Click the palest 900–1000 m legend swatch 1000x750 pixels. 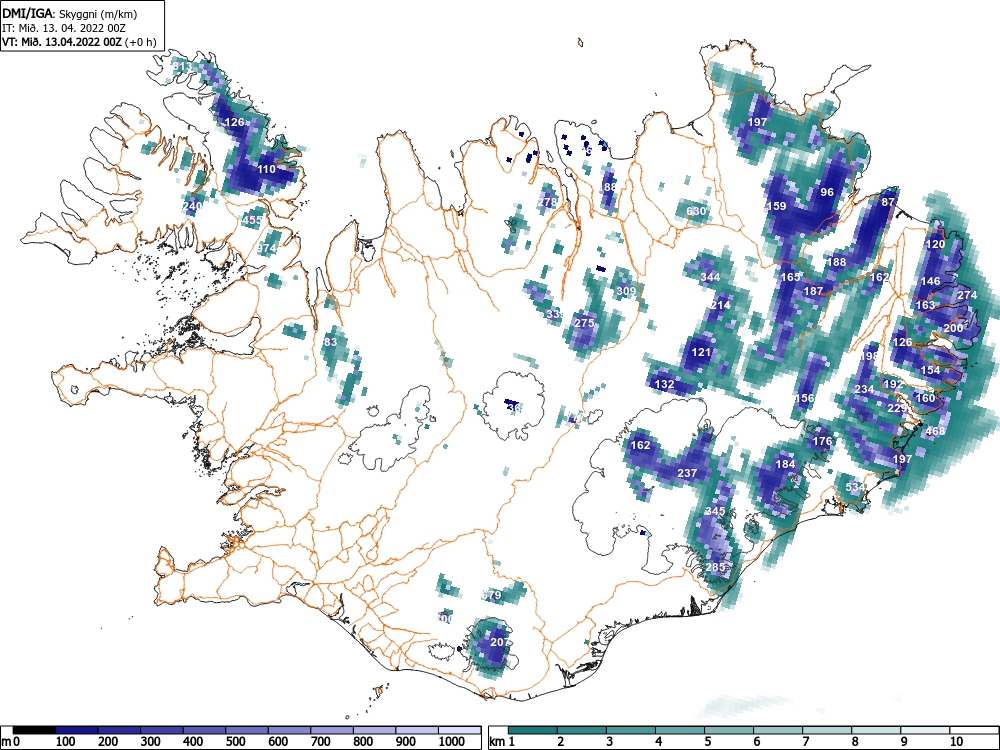click(x=417, y=730)
